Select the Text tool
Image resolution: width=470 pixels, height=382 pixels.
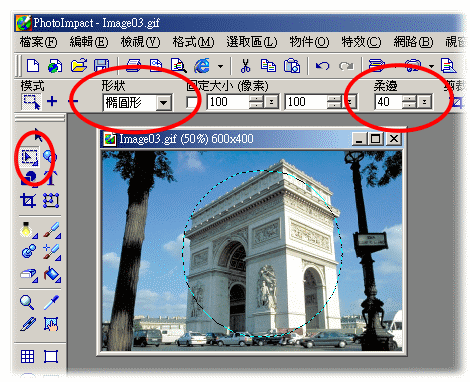[51, 177]
